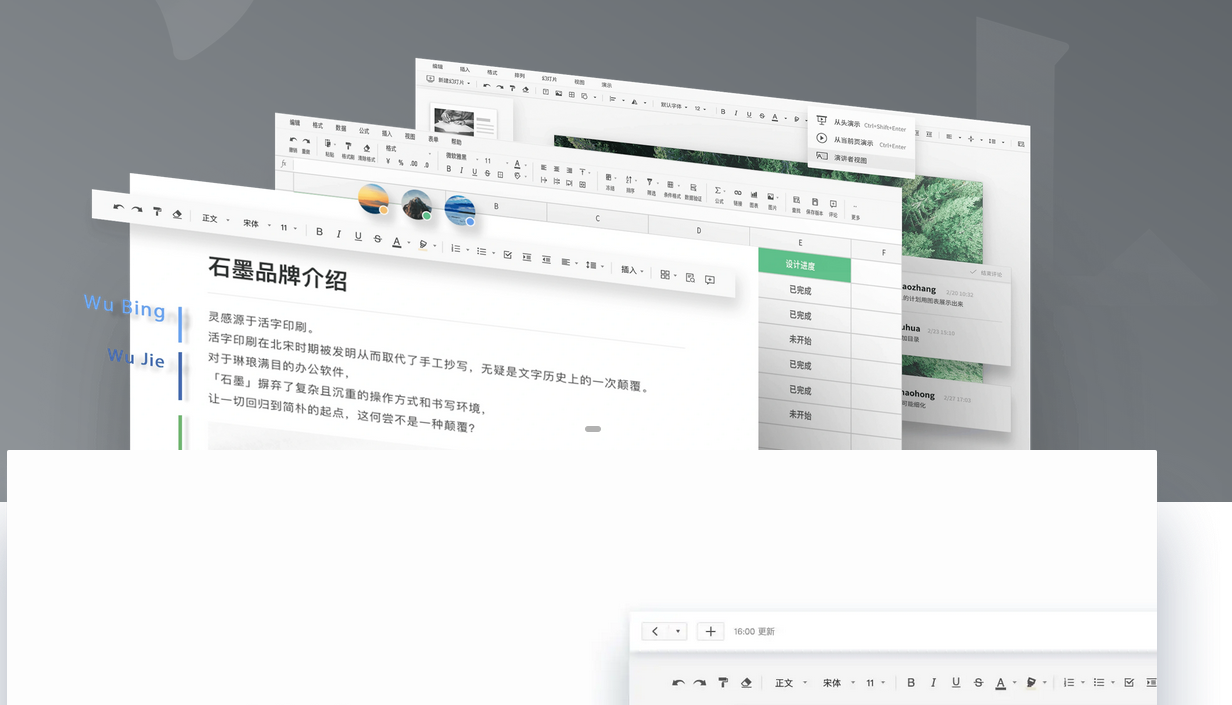Screen dimensions: 1232x705
Task: Select 从头演示 in the presentation menu
Action: [862, 124]
